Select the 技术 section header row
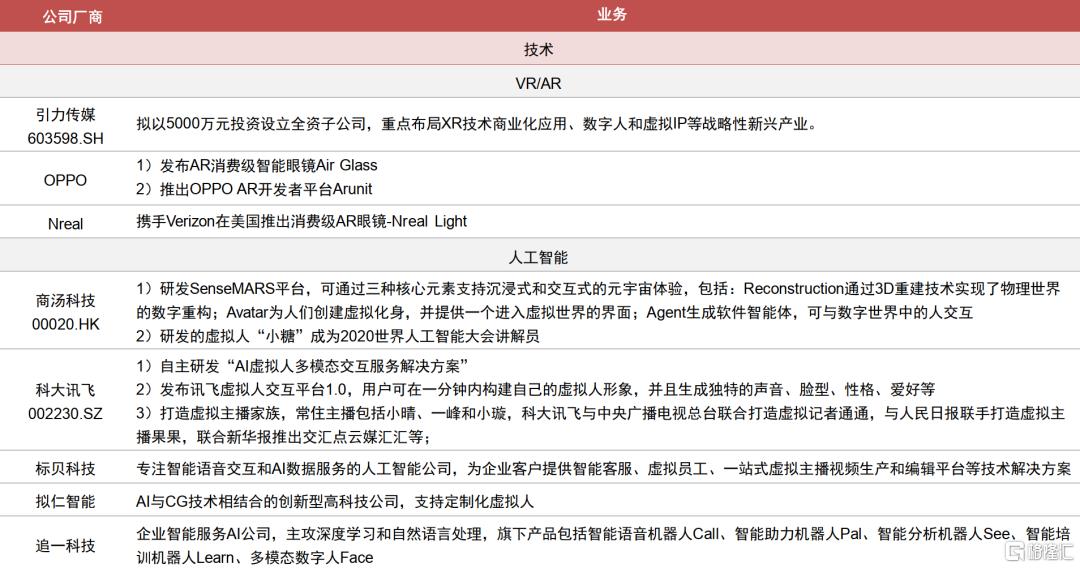 539,49
